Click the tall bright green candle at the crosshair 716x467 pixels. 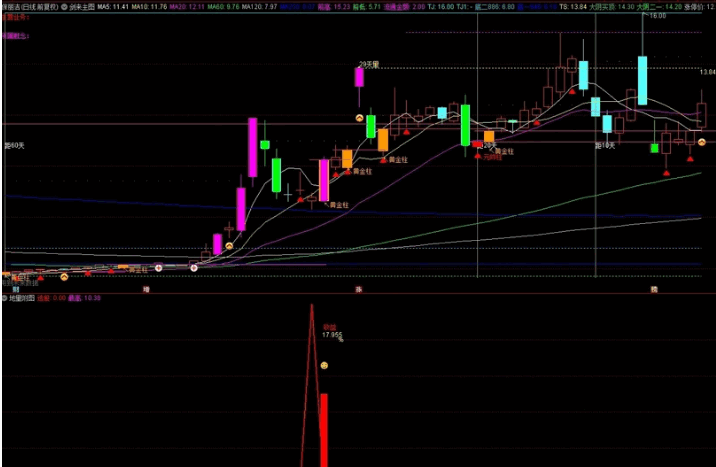pos(465,125)
